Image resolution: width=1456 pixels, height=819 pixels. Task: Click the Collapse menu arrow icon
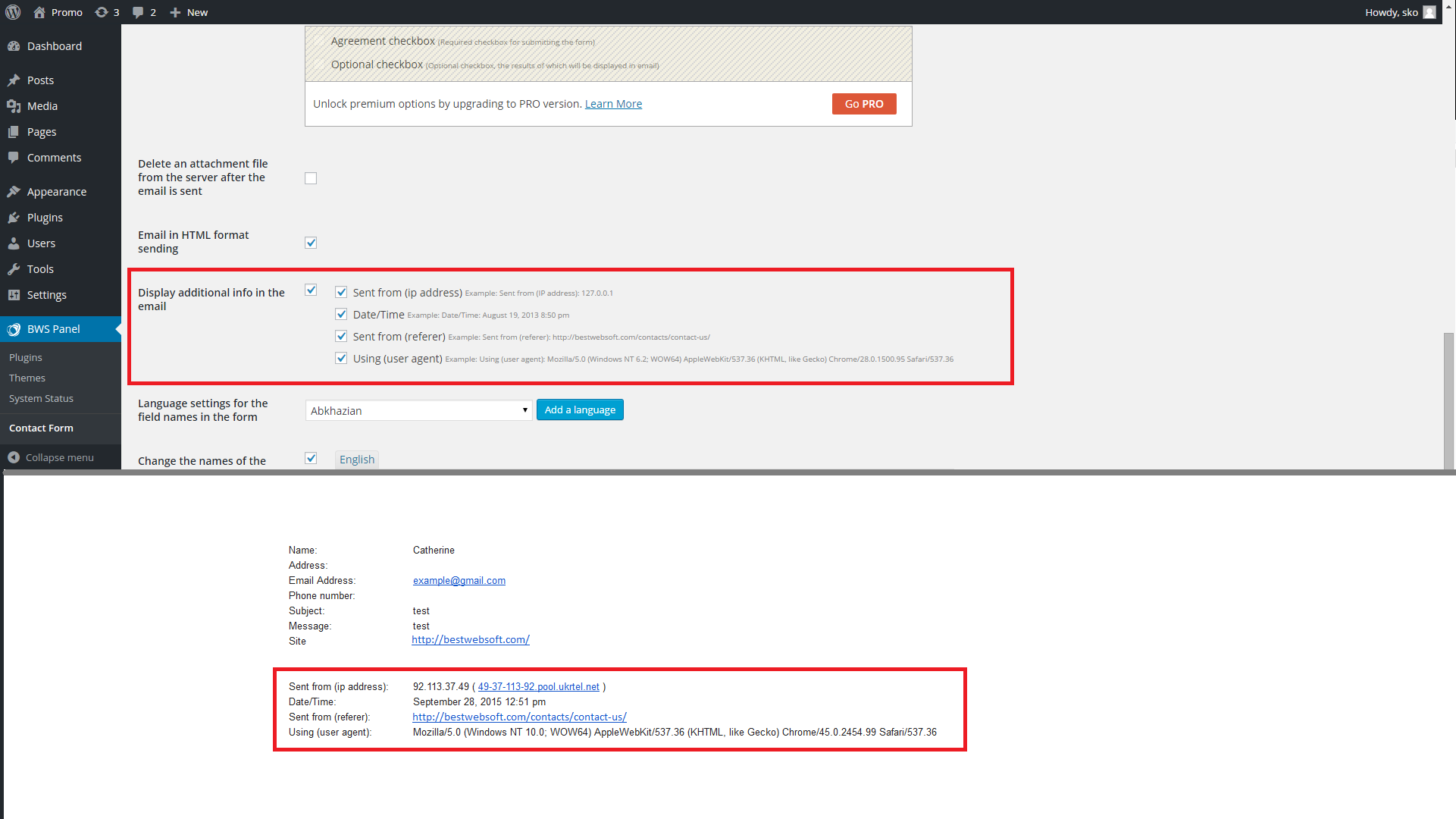coord(14,457)
